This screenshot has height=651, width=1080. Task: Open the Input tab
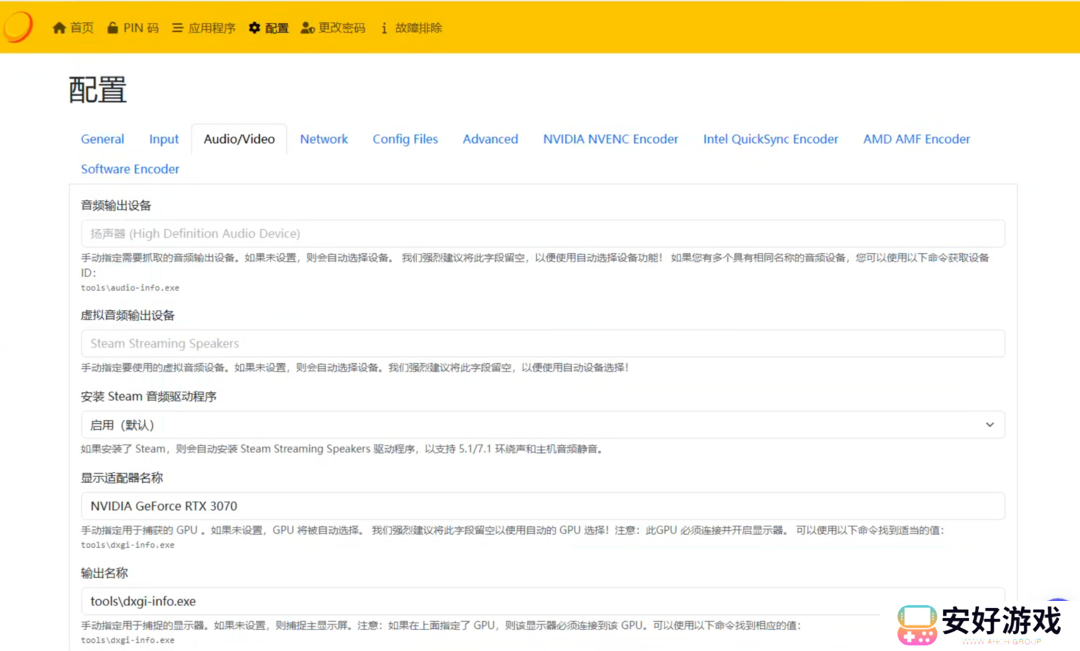pos(164,139)
